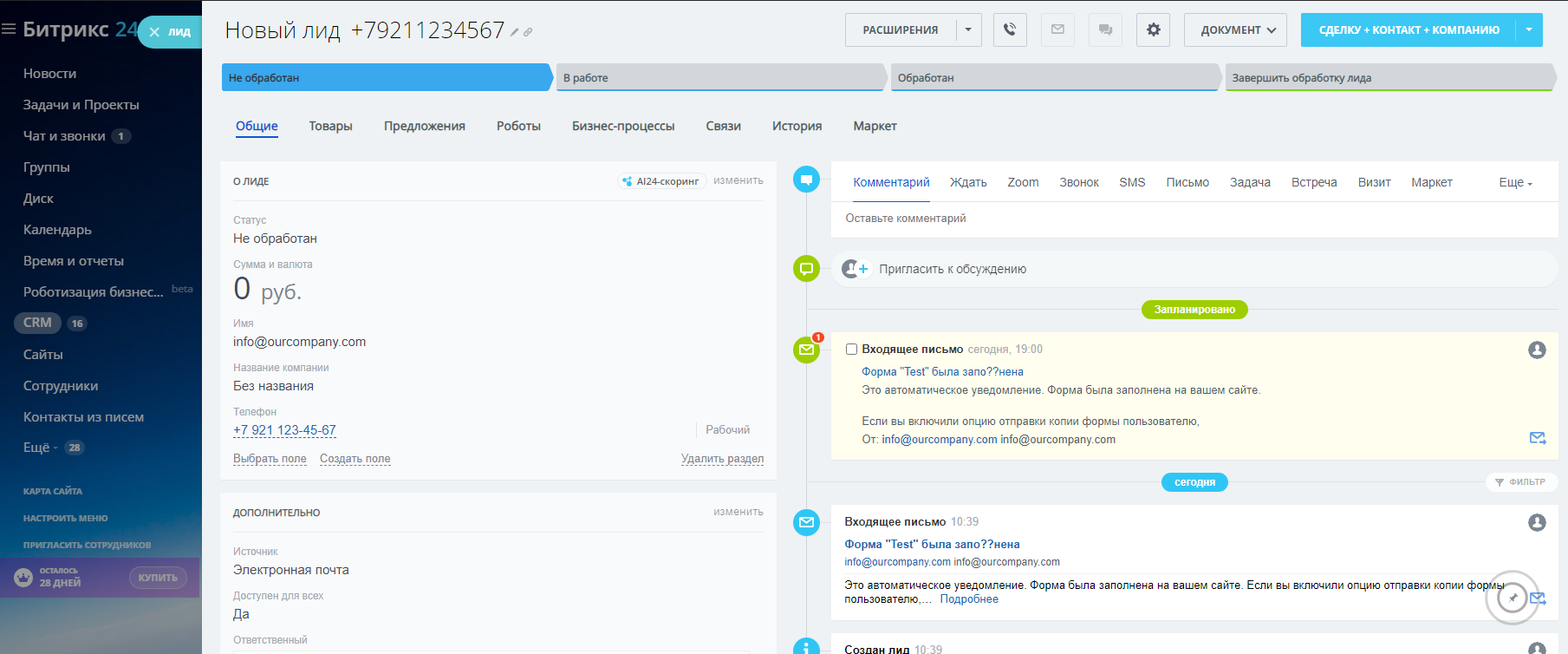Open the settings gear icon

click(1153, 29)
